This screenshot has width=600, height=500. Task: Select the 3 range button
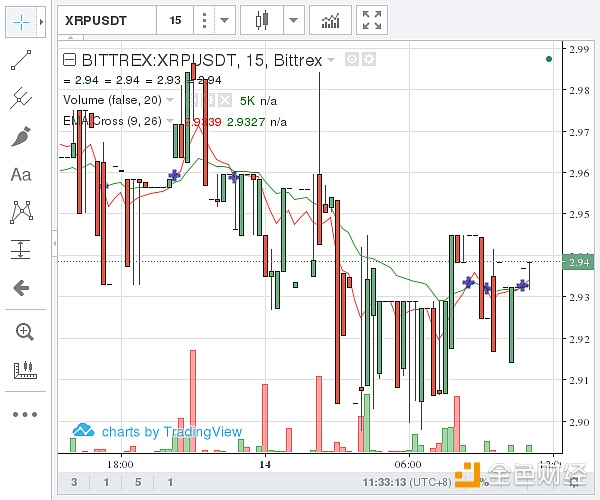[x=74, y=482]
